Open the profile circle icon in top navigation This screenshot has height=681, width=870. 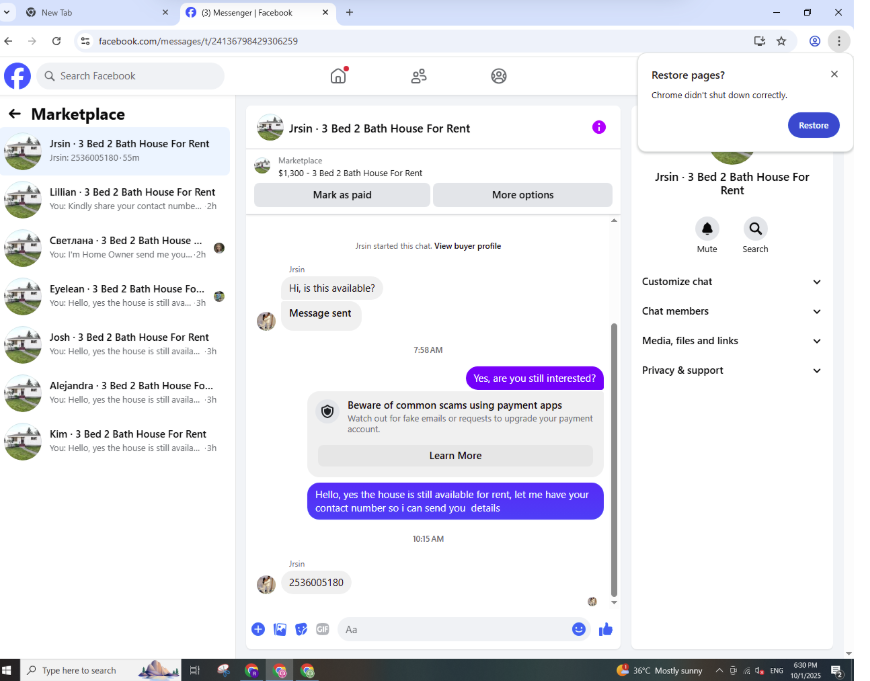coord(499,76)
